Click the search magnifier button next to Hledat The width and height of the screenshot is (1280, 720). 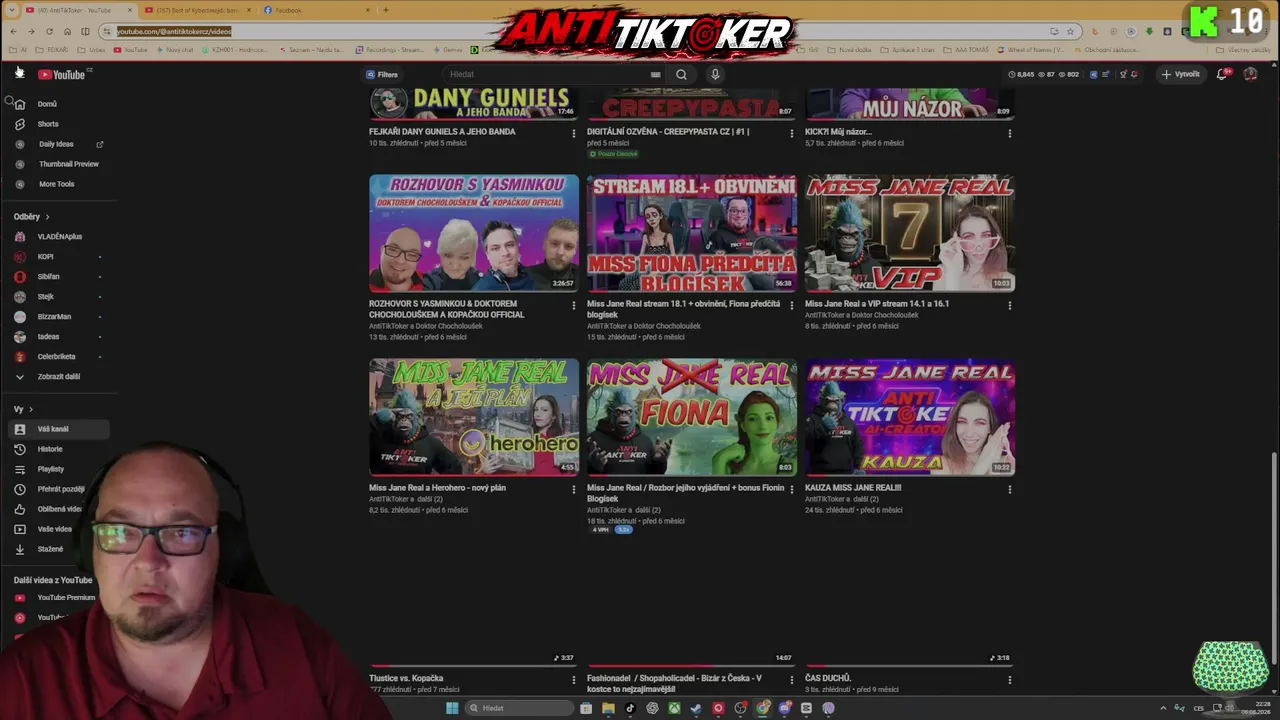pos(681,74)
